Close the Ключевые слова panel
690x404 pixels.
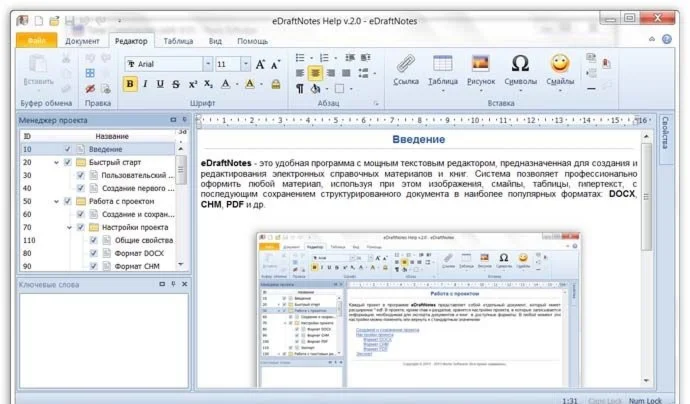point(185,284)
